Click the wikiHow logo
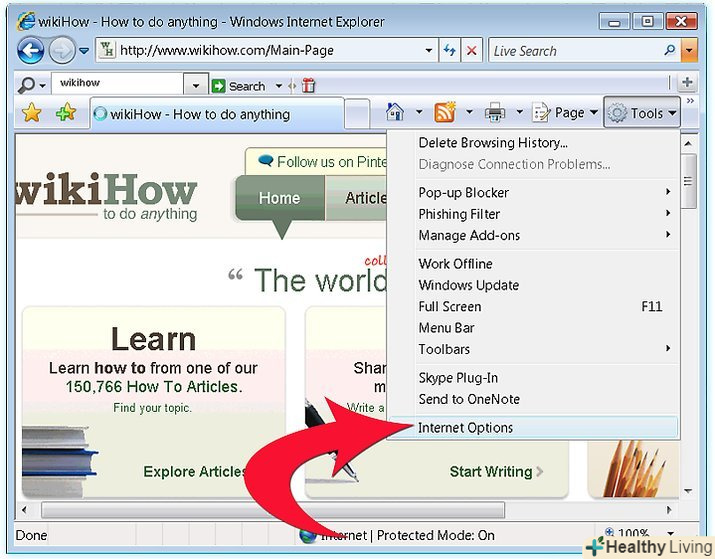The height and width of the screenshot is (559, 715). point(107,196)
